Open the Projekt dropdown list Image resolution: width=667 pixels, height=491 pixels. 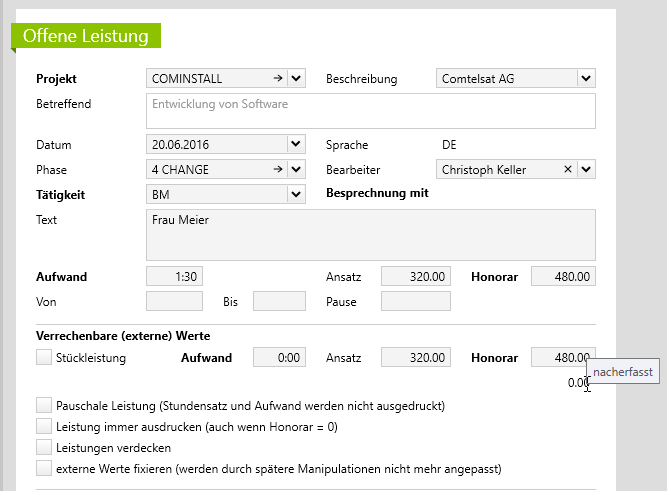(x=296, y=78)
